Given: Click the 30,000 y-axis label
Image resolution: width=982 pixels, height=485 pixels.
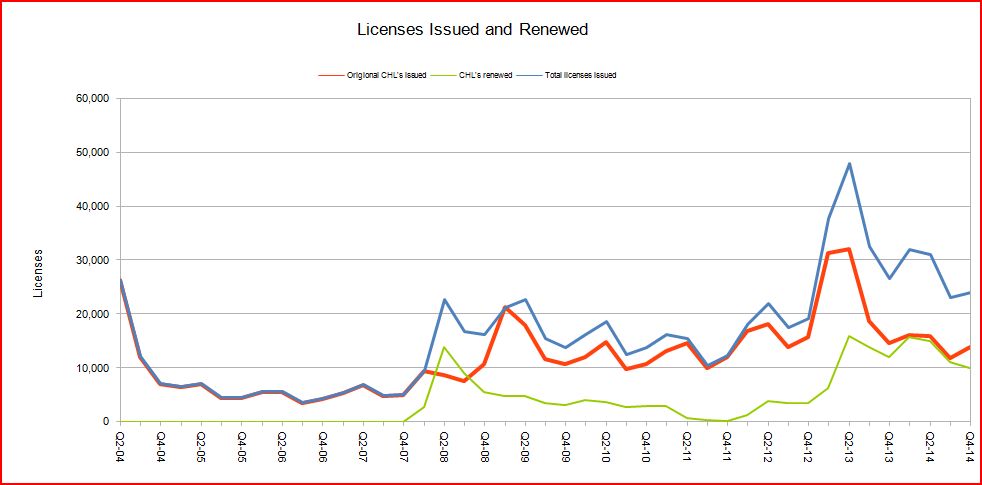Looking at the screenshot, I should tap(90, 260).
